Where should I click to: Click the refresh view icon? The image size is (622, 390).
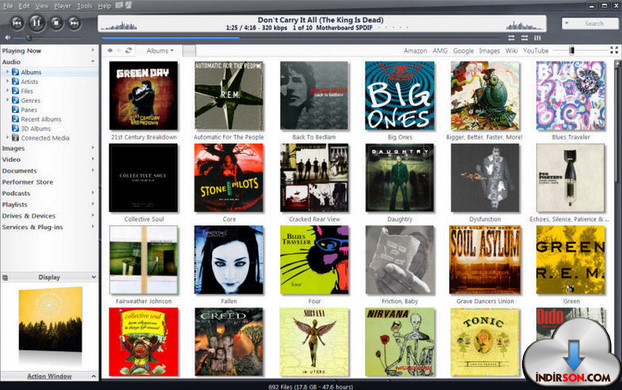tap(128, 51)
